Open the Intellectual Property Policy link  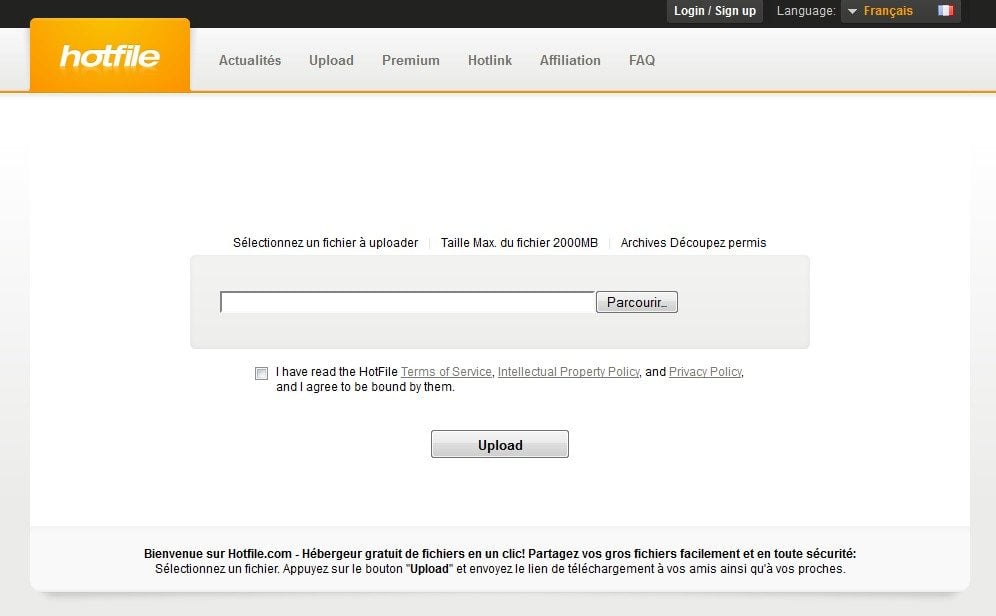tap(568, 372)
